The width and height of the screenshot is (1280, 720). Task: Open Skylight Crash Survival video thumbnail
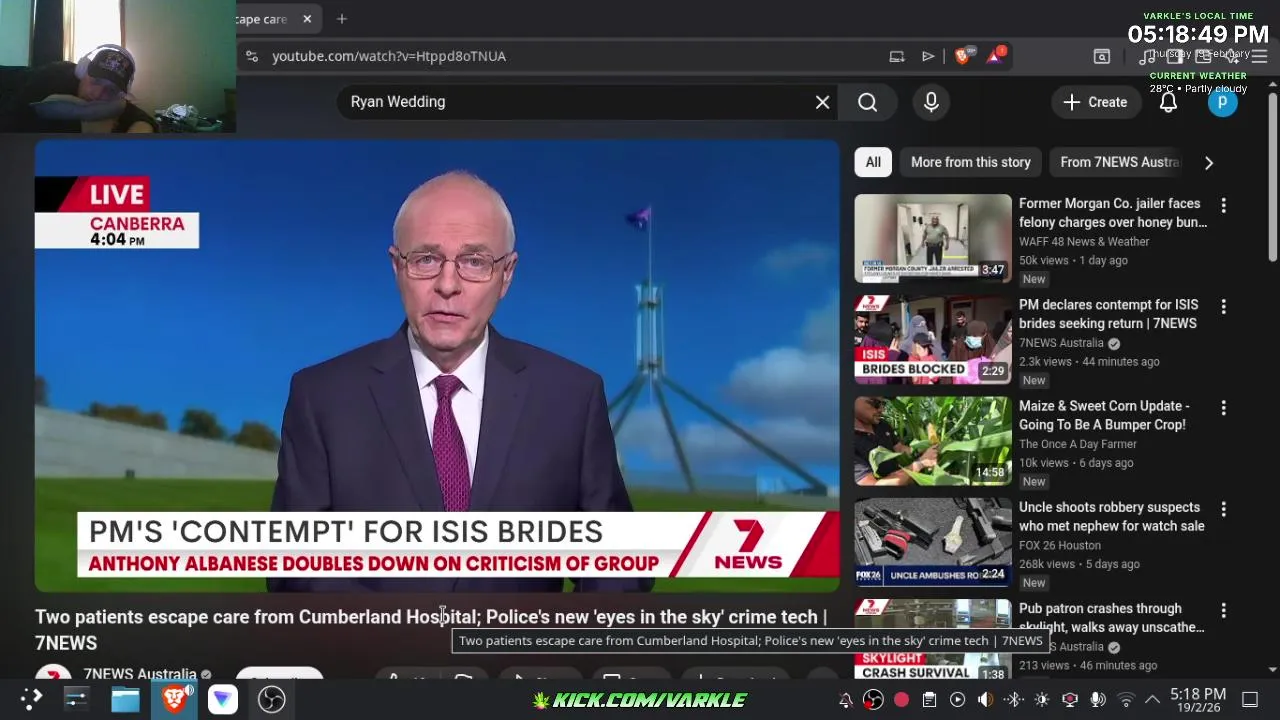[x=933, y=640]
